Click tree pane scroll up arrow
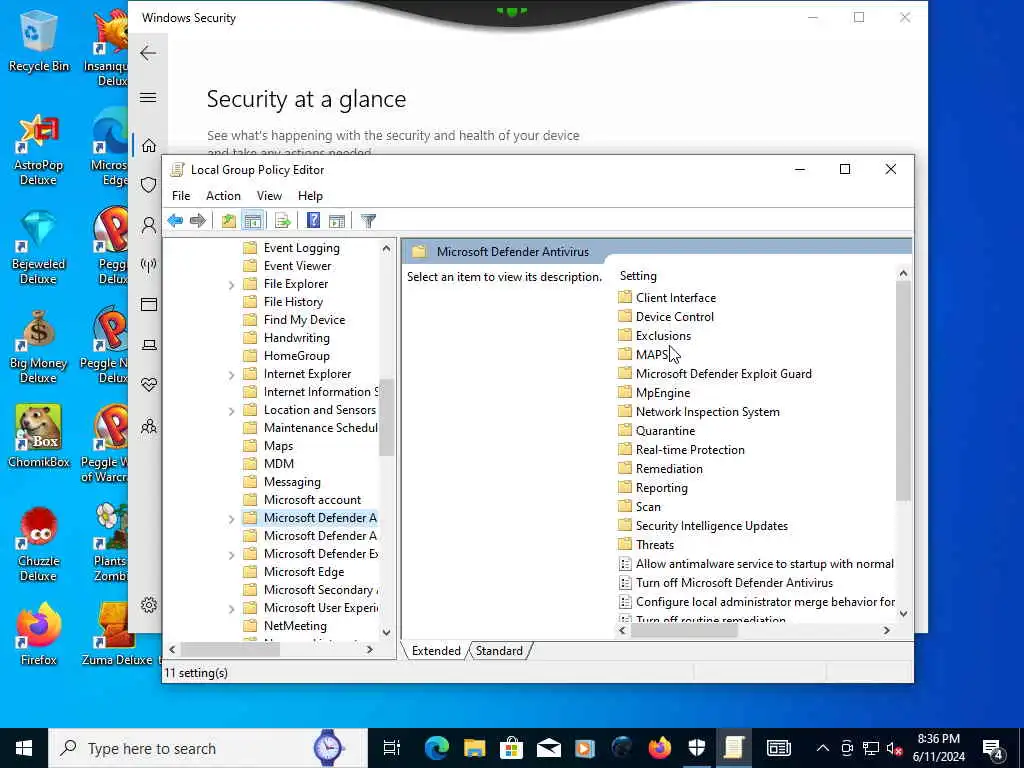 pos(386,248)
